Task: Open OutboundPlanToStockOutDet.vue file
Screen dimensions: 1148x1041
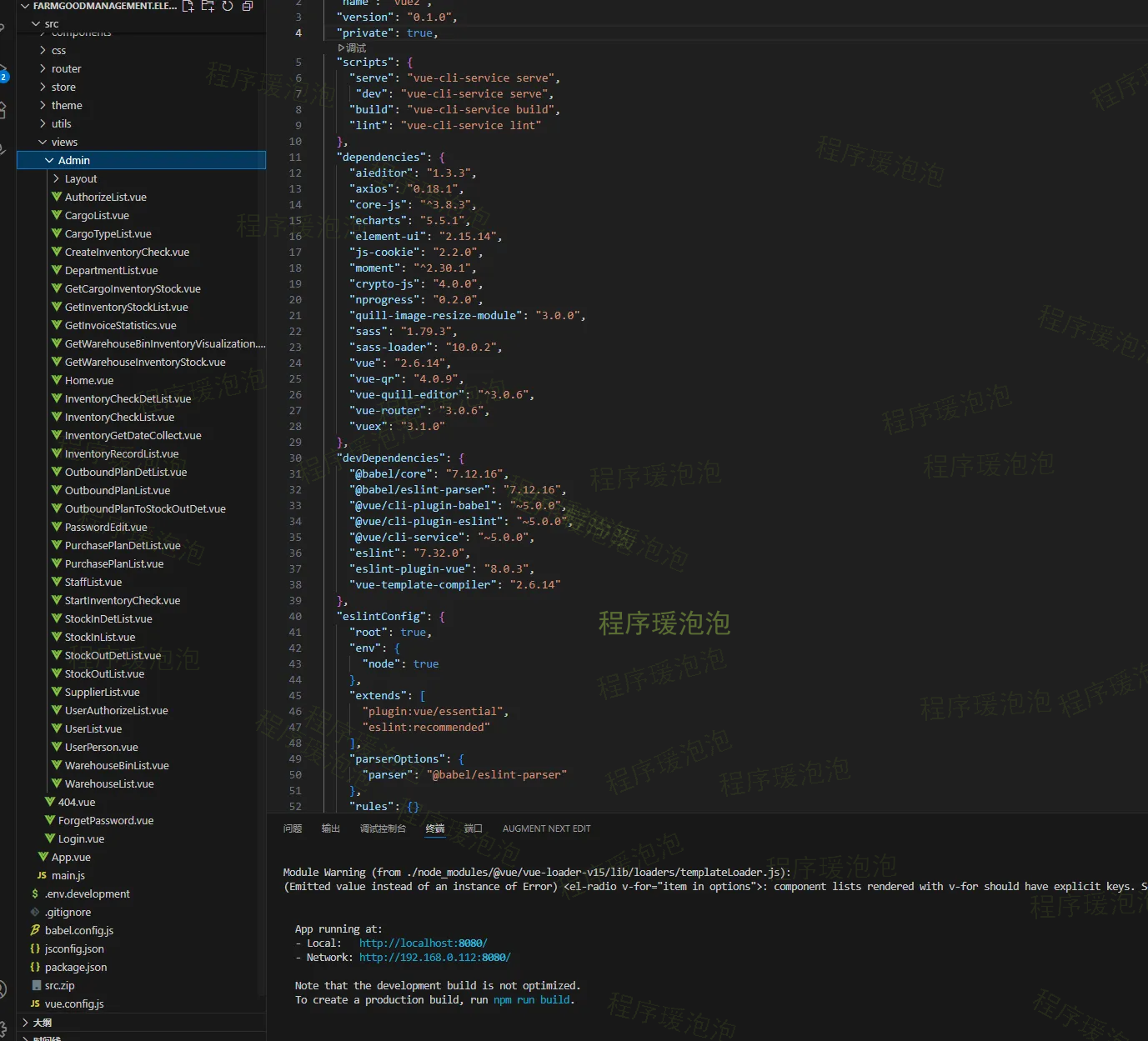Action: (145, 508)
